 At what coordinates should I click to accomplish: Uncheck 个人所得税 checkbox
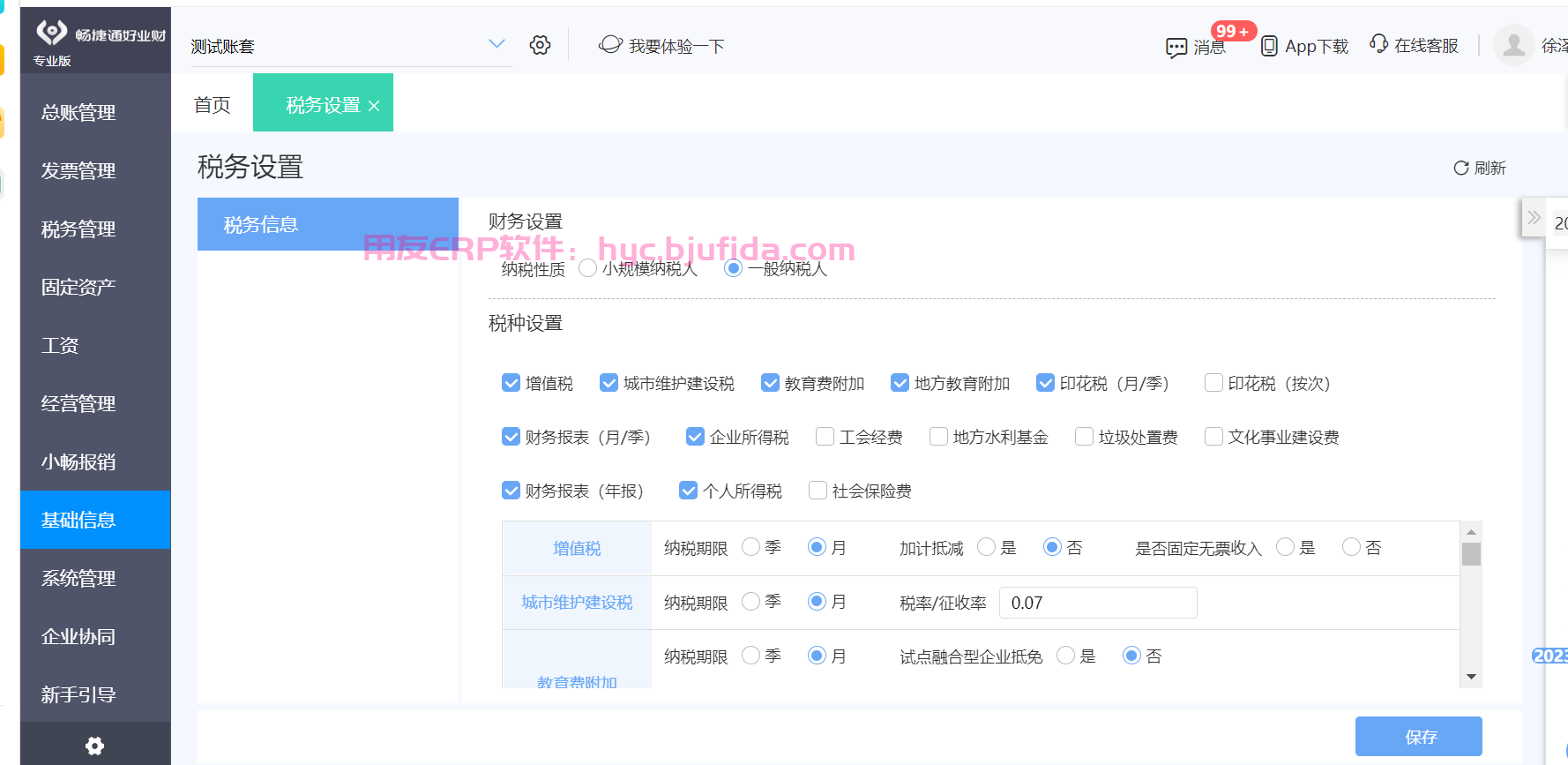click(x=688, y=491)
